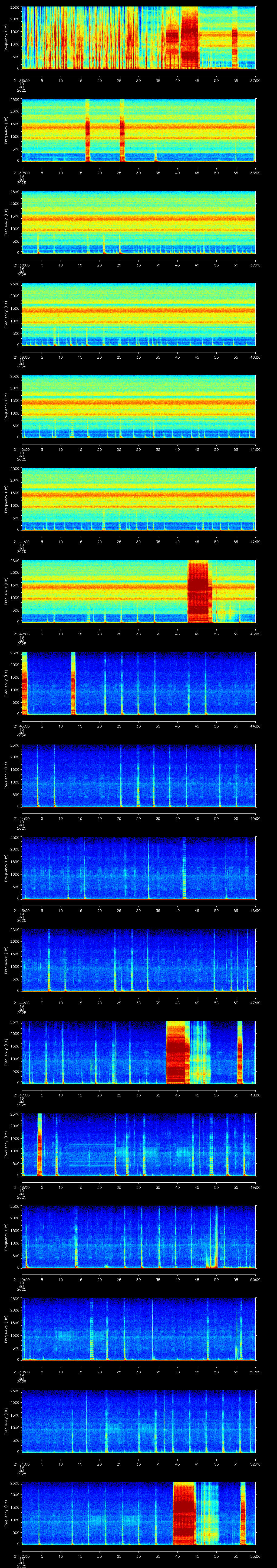Click the 53:00 end time label

point(255,1556)
